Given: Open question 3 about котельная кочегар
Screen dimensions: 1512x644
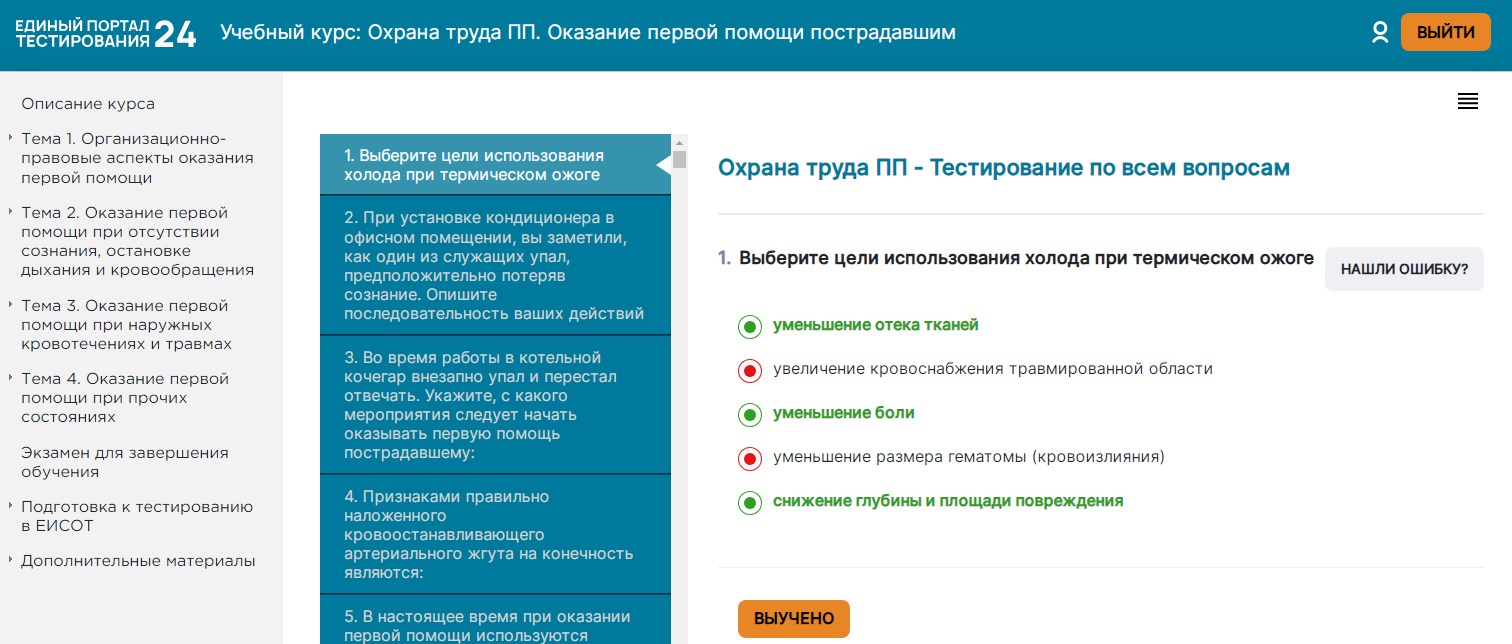Looking at the screenshot, I should pyautogui.click(x=494, y=405).
